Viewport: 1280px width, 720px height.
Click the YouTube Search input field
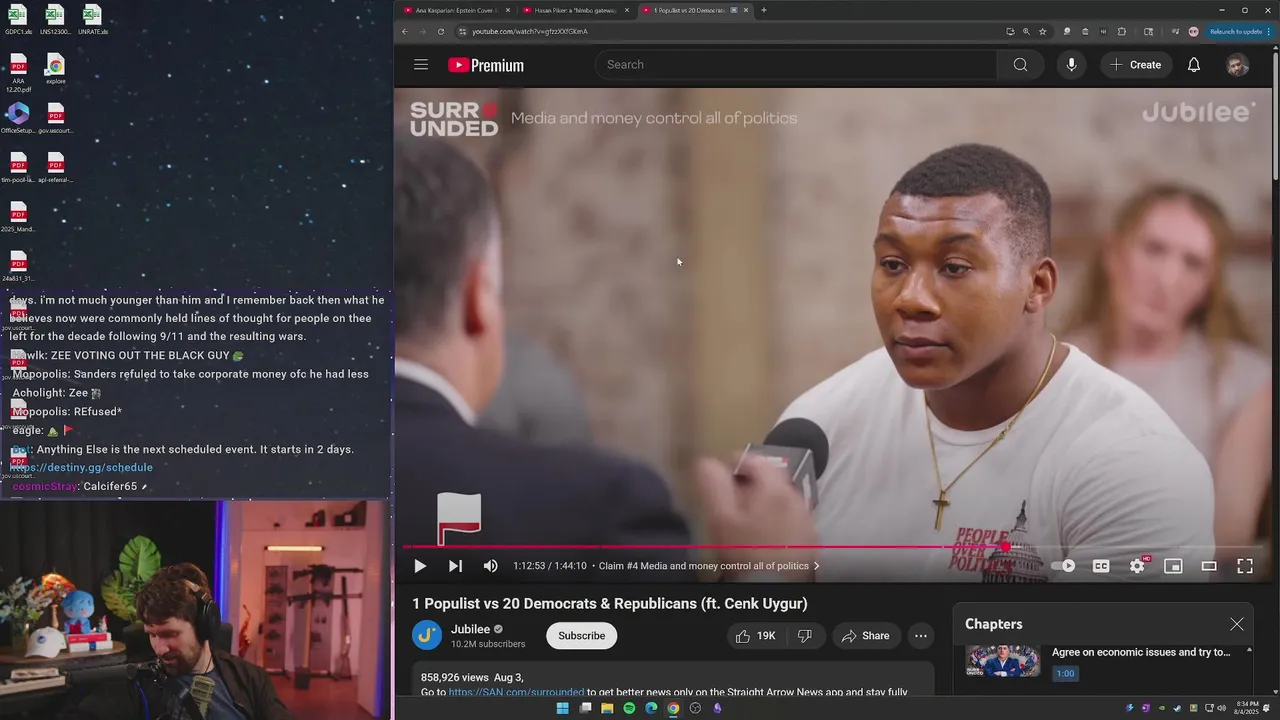(796, 65)
